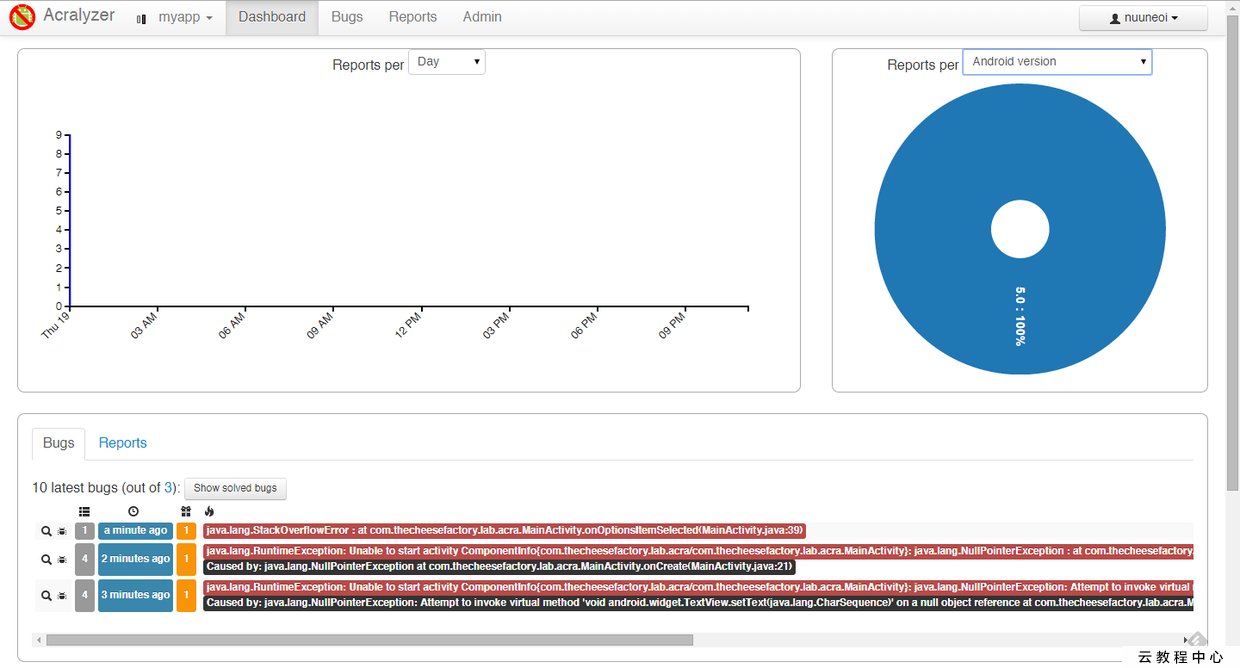Click the 'a minute ago' time badge

136,531
